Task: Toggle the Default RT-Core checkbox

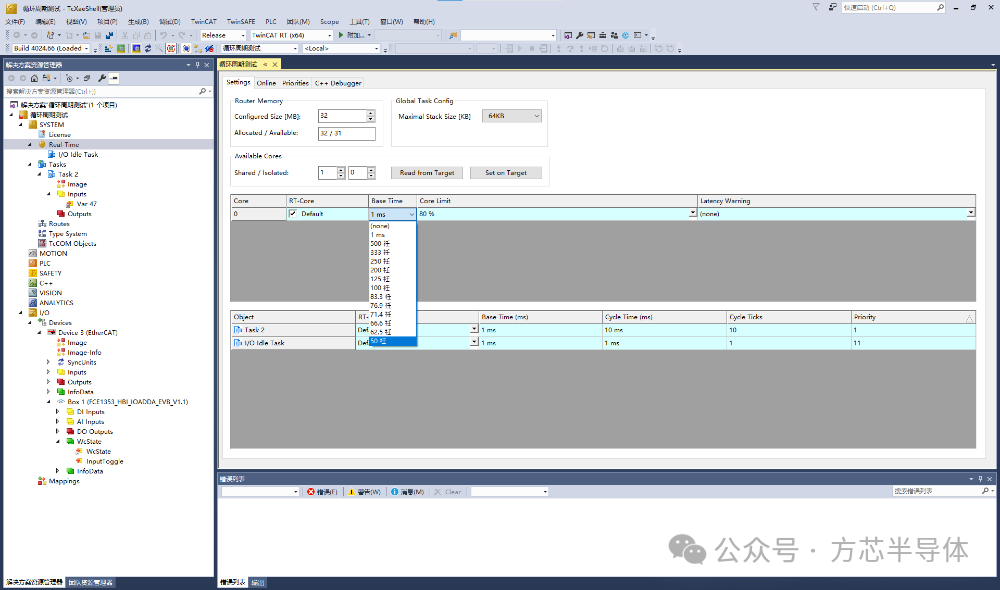Action: (x=293, y=214)
